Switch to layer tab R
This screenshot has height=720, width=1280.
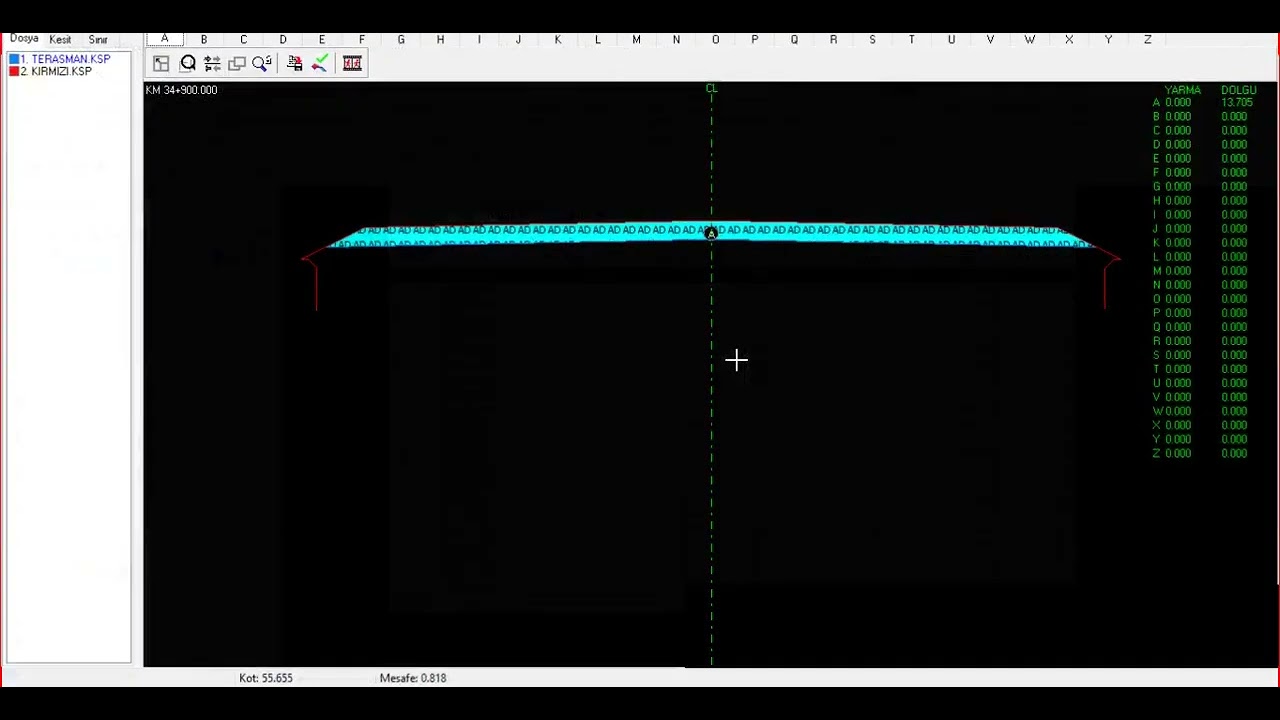833,40
